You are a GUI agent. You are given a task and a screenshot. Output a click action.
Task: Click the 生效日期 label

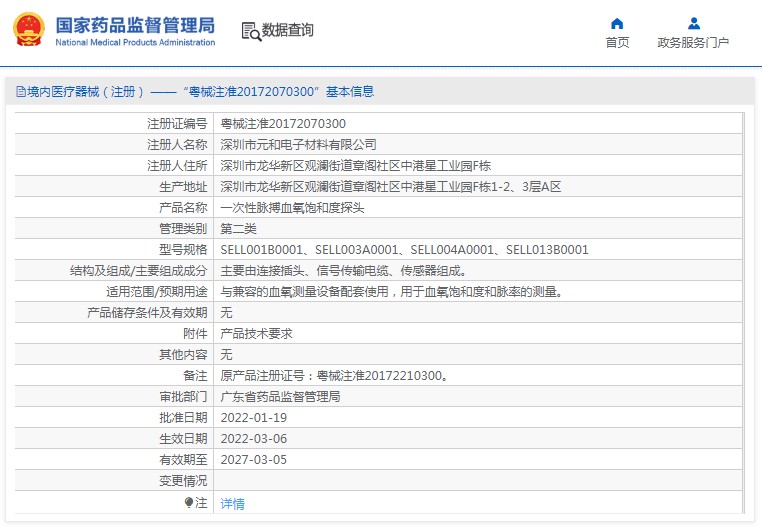coord(183,439)
